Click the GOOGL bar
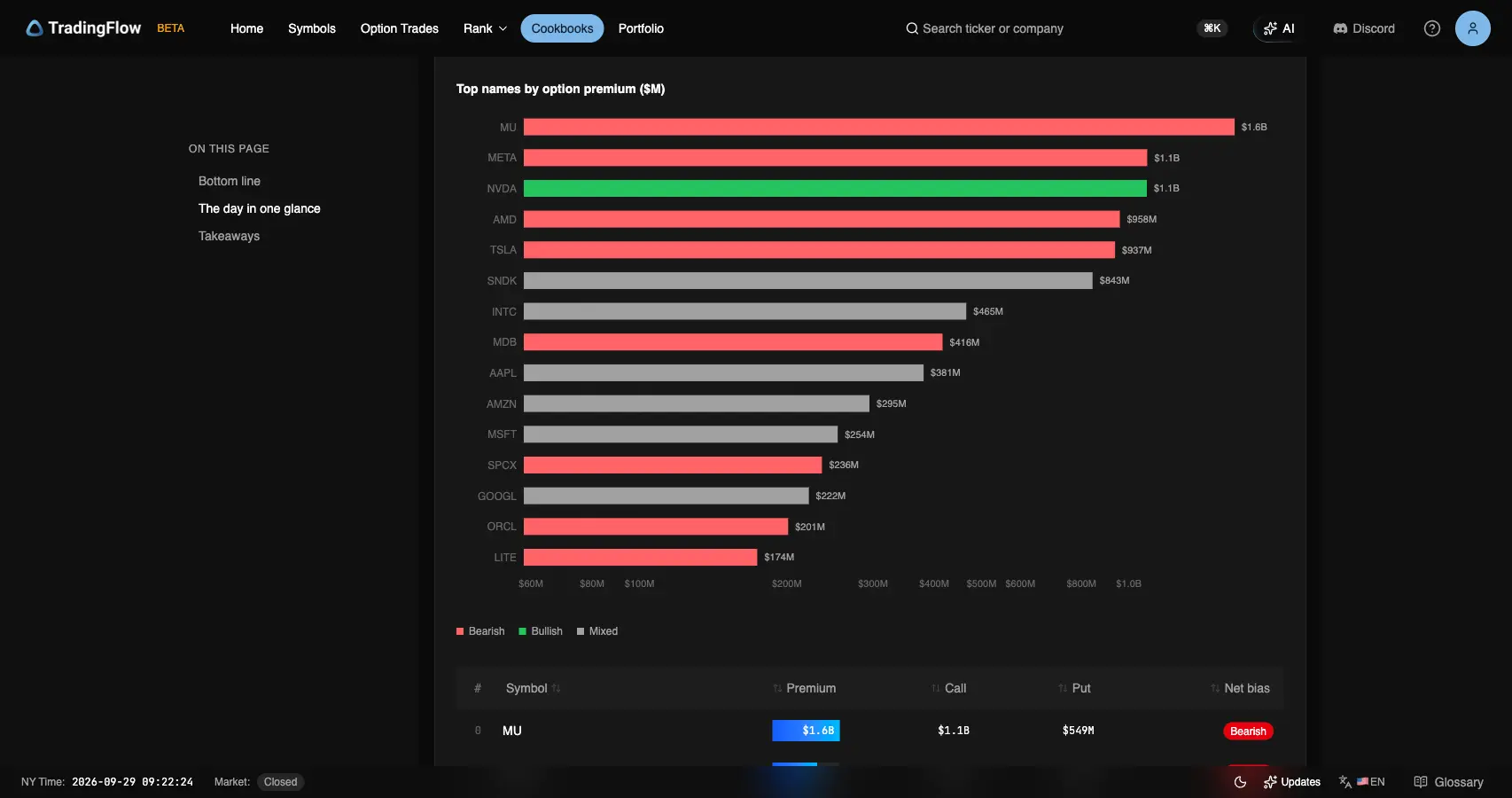 [666, 496]
